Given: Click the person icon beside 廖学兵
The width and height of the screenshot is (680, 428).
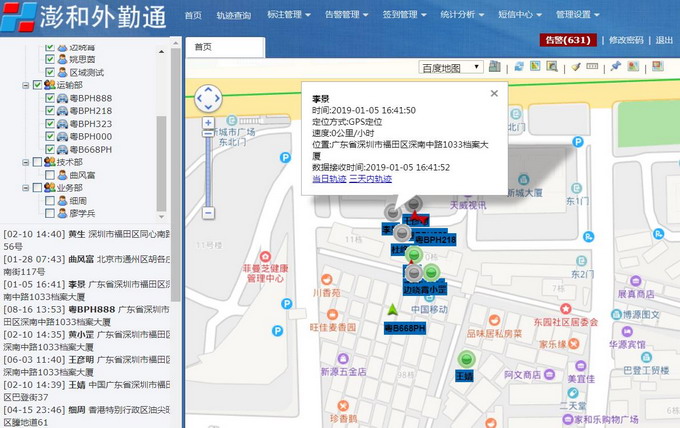Looking at the screenshot, I should [x=62, y=213].
